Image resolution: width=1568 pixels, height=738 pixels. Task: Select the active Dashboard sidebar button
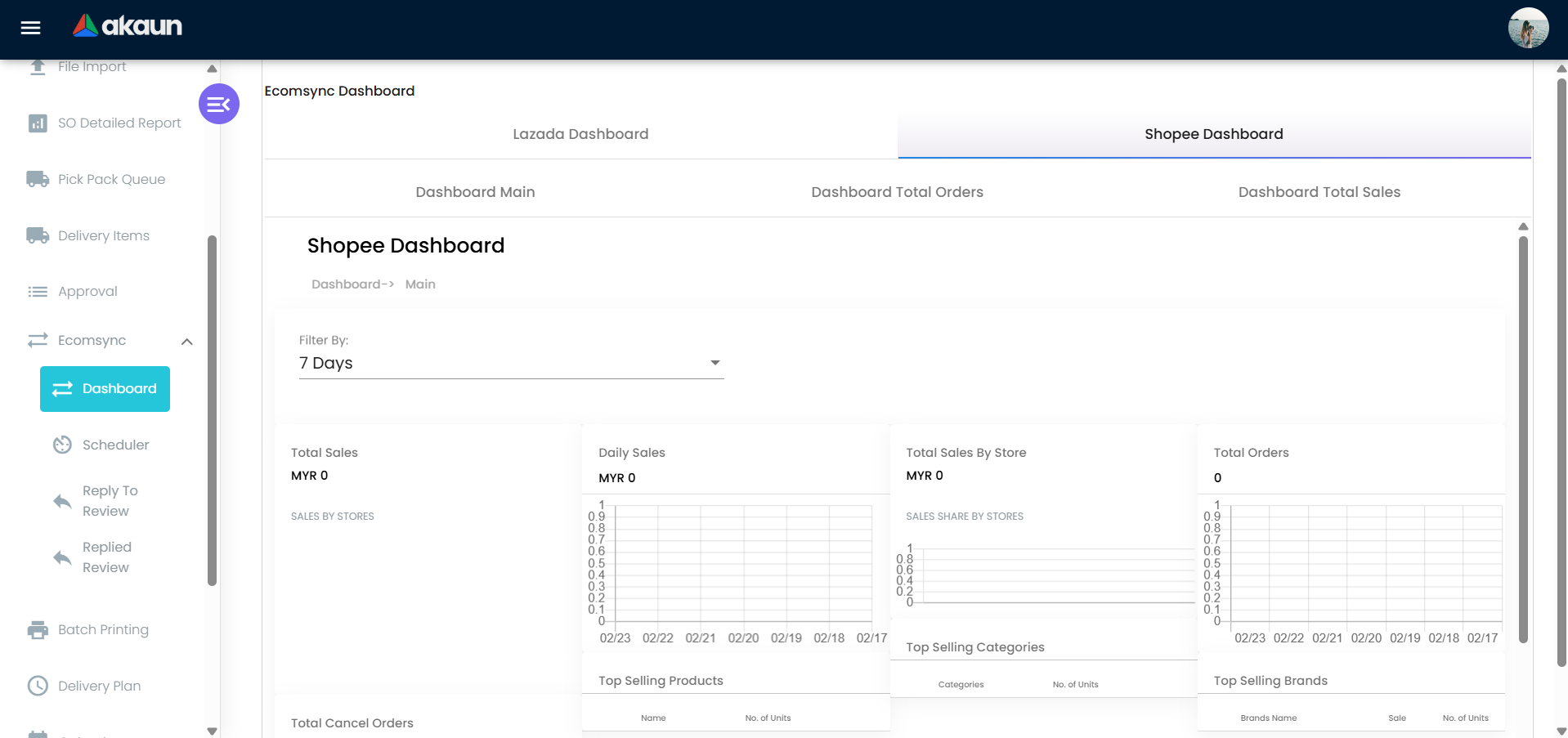[105, 389]
